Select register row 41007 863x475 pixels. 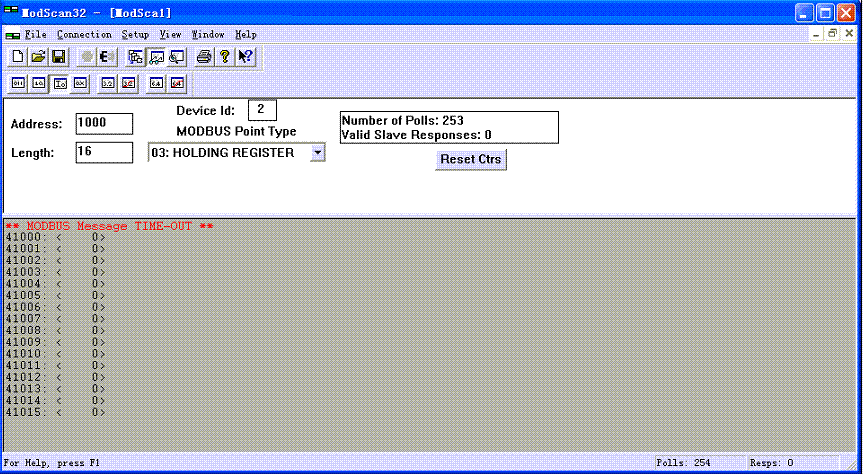[x=55, y=319]
